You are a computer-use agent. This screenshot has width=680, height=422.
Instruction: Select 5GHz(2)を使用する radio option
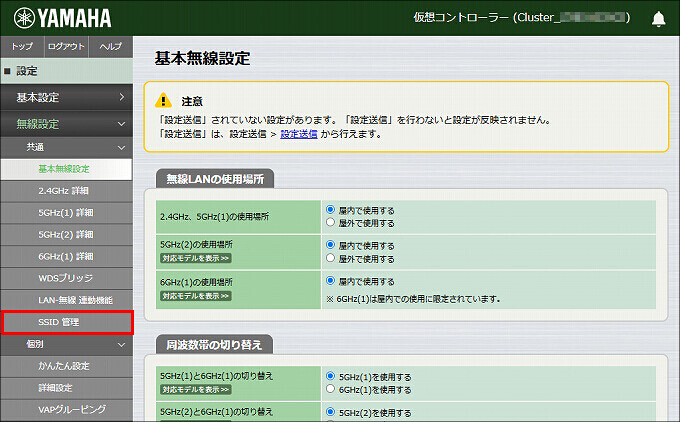click(330, 412)
